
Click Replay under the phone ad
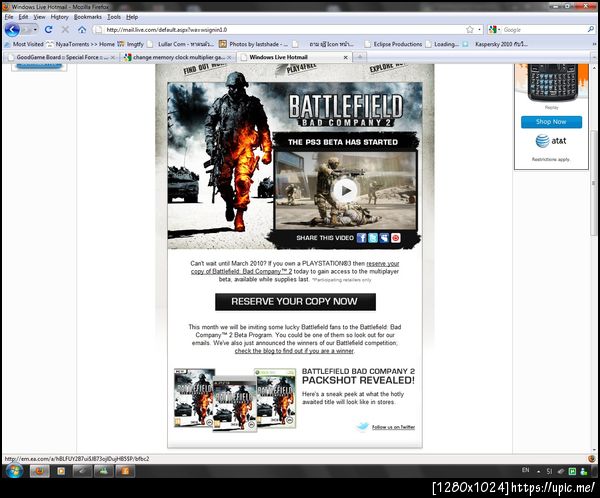coord(551,108)
